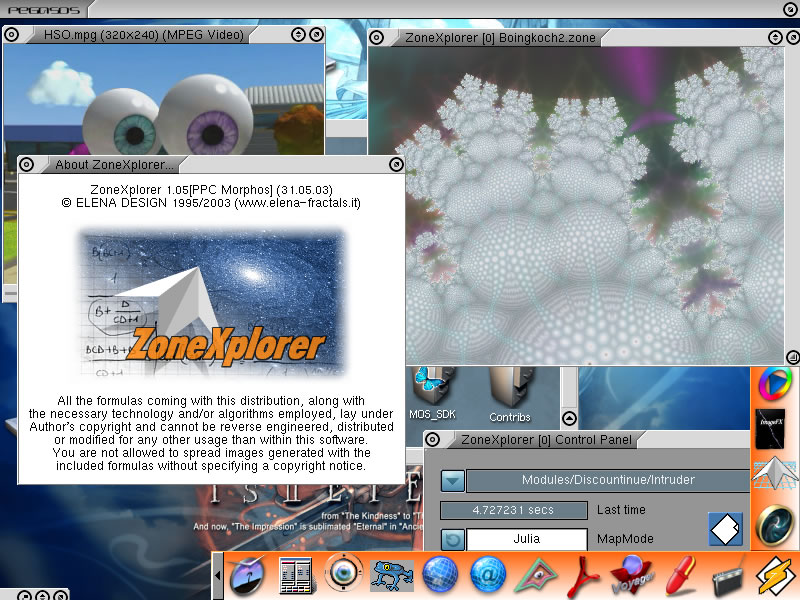800x600 pixels.
Task: Open the Contribs drawer icon
Action: (510, 395)
